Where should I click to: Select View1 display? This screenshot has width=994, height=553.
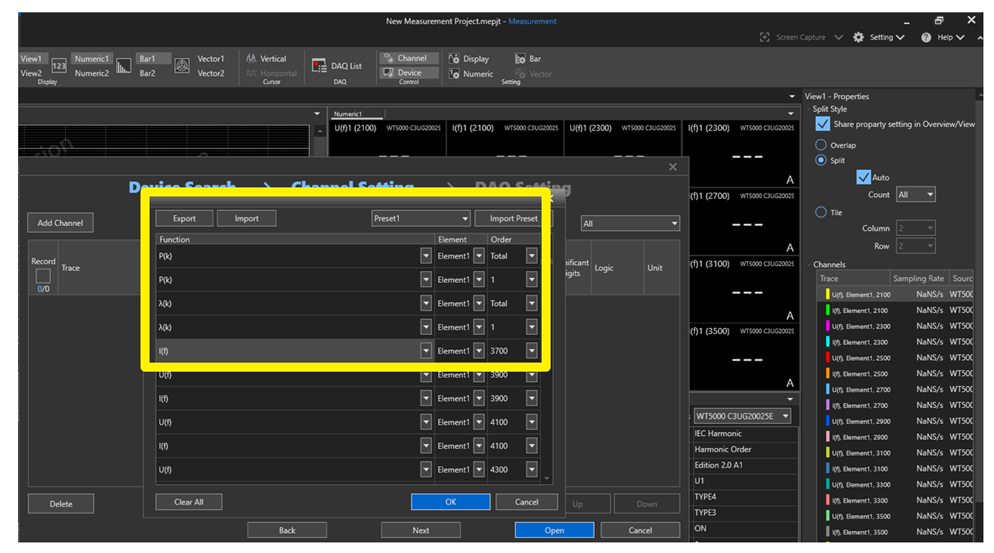(32, 58)
